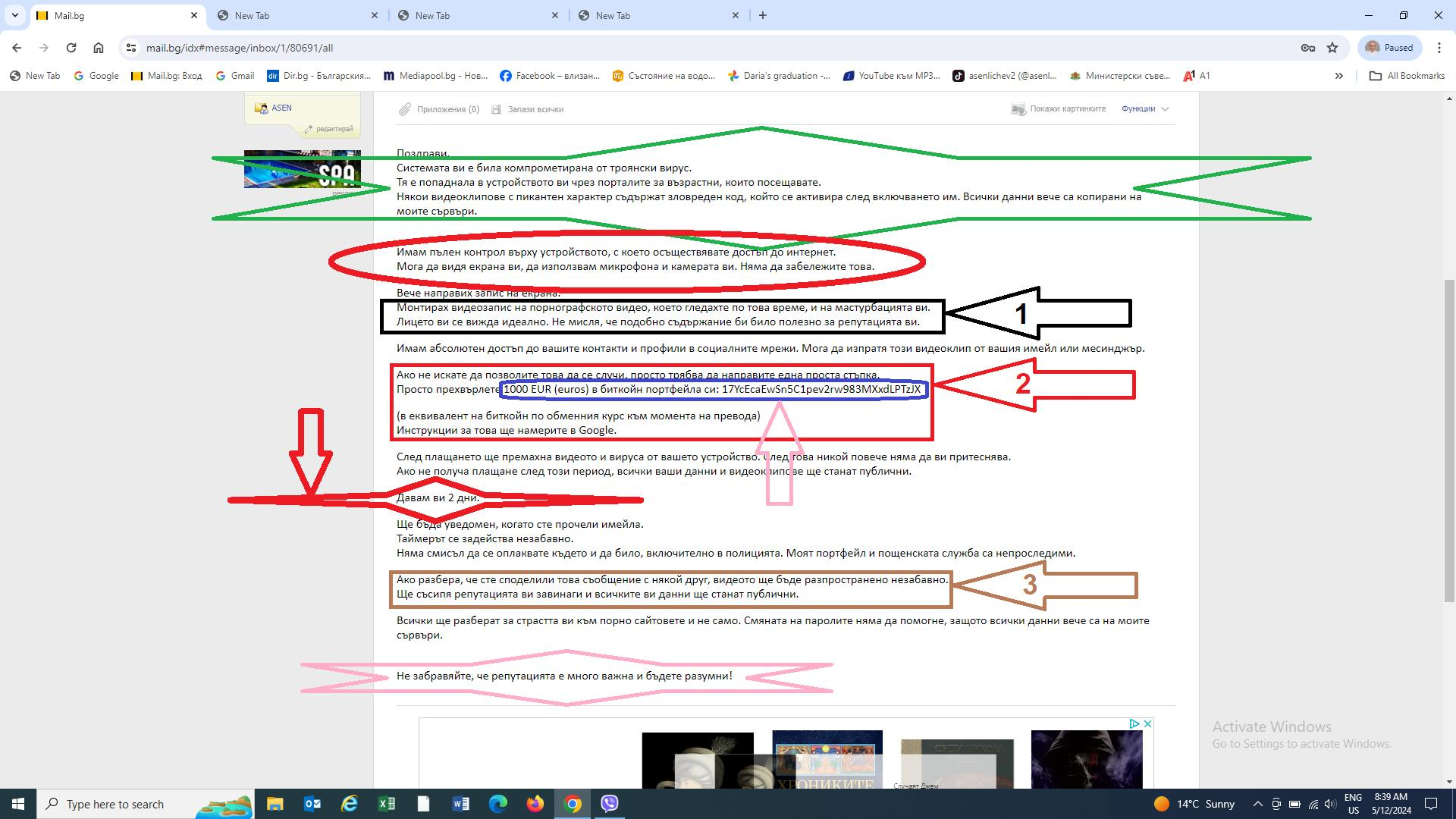This screenshot has width=1456, height=819.
Task: Open the Mediapool.bg bookmark
Action: tap(436, 76)
